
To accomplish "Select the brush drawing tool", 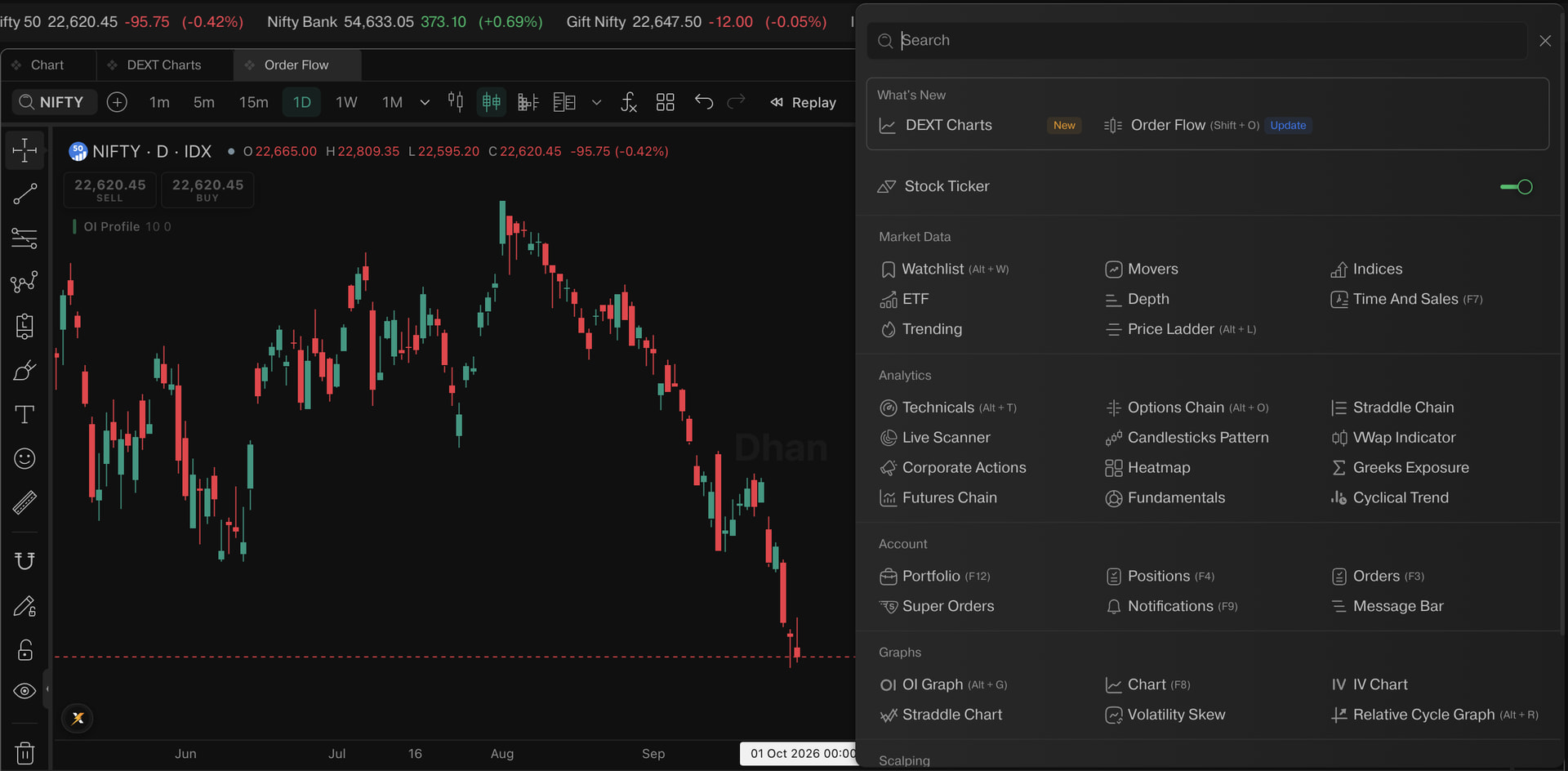I will pyautogui.click(x=24, y=371).
